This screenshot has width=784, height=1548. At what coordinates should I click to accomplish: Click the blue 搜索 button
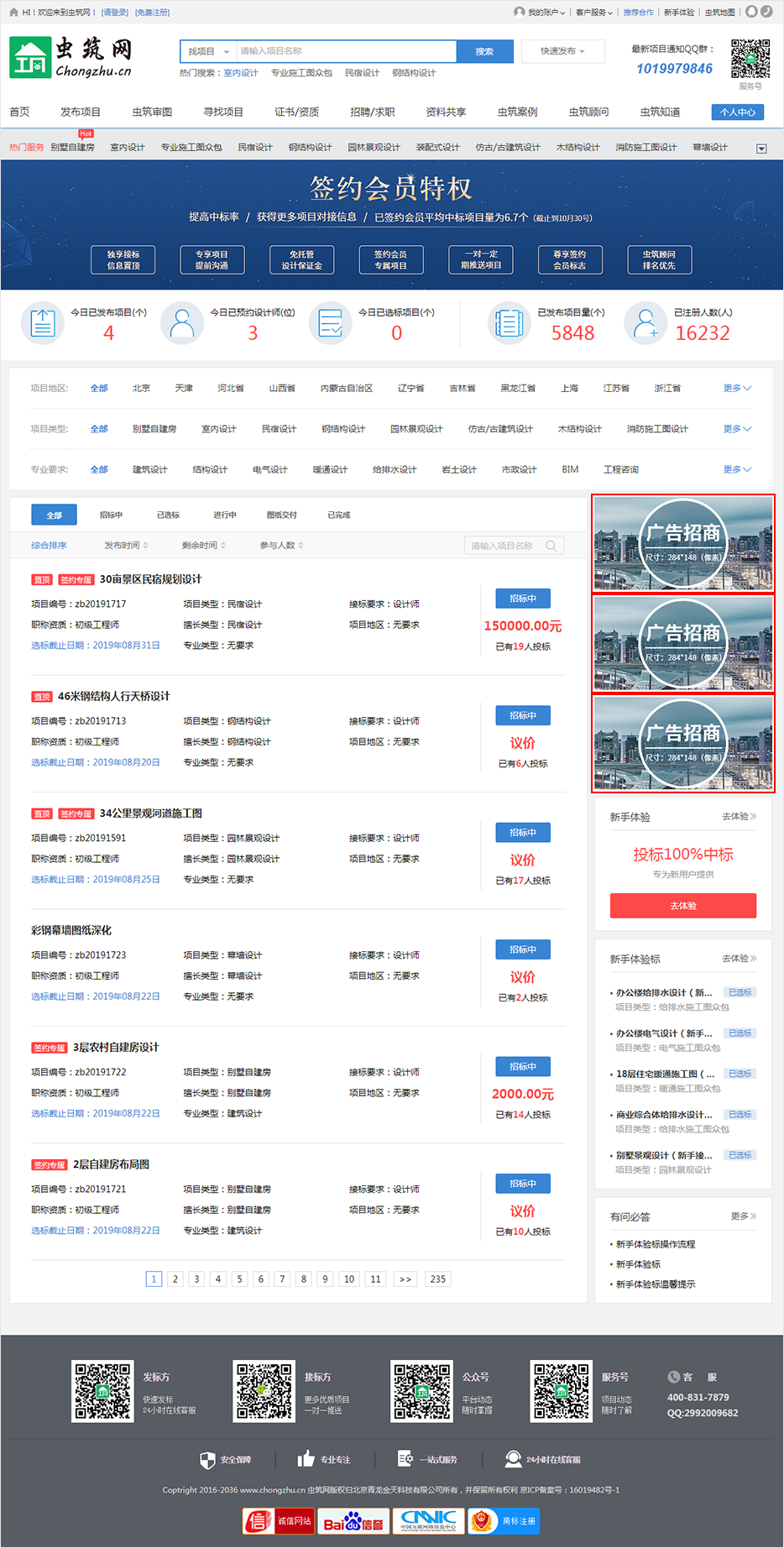484,51
